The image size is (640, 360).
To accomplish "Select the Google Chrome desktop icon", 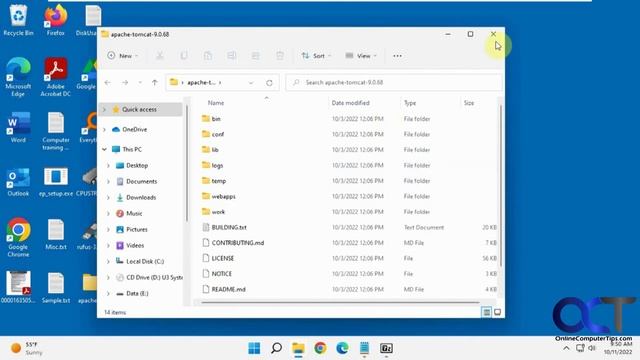I will 18,238.
